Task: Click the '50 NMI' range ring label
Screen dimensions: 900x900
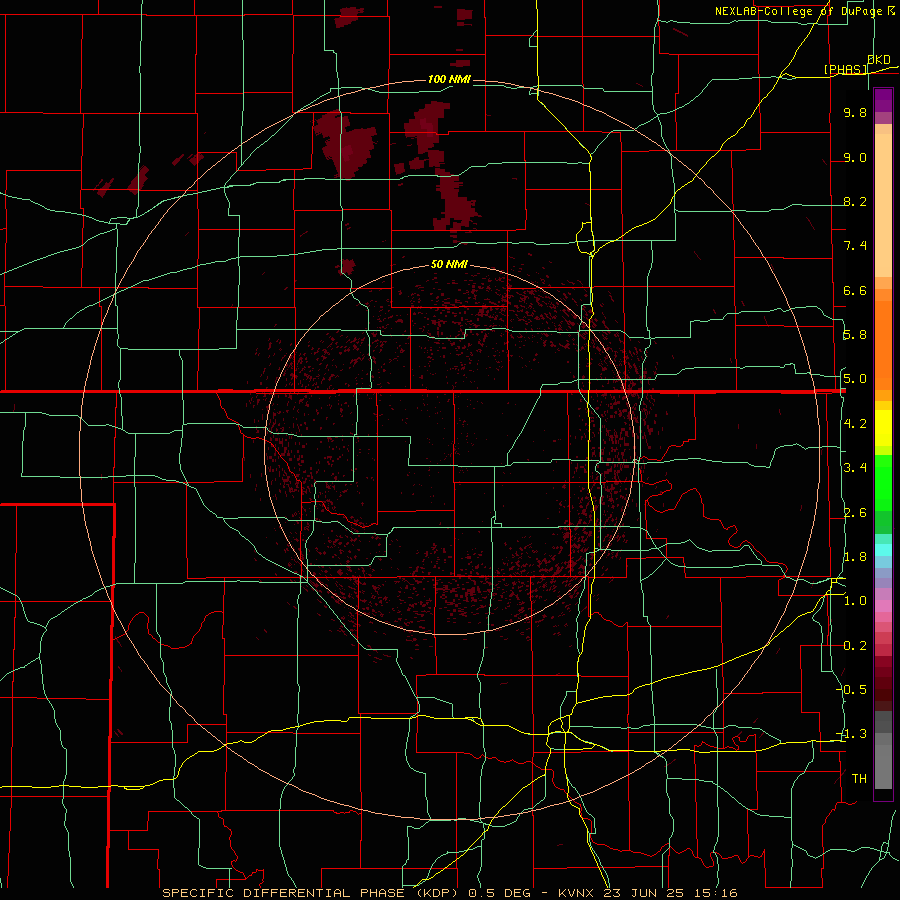Action: 449,264
